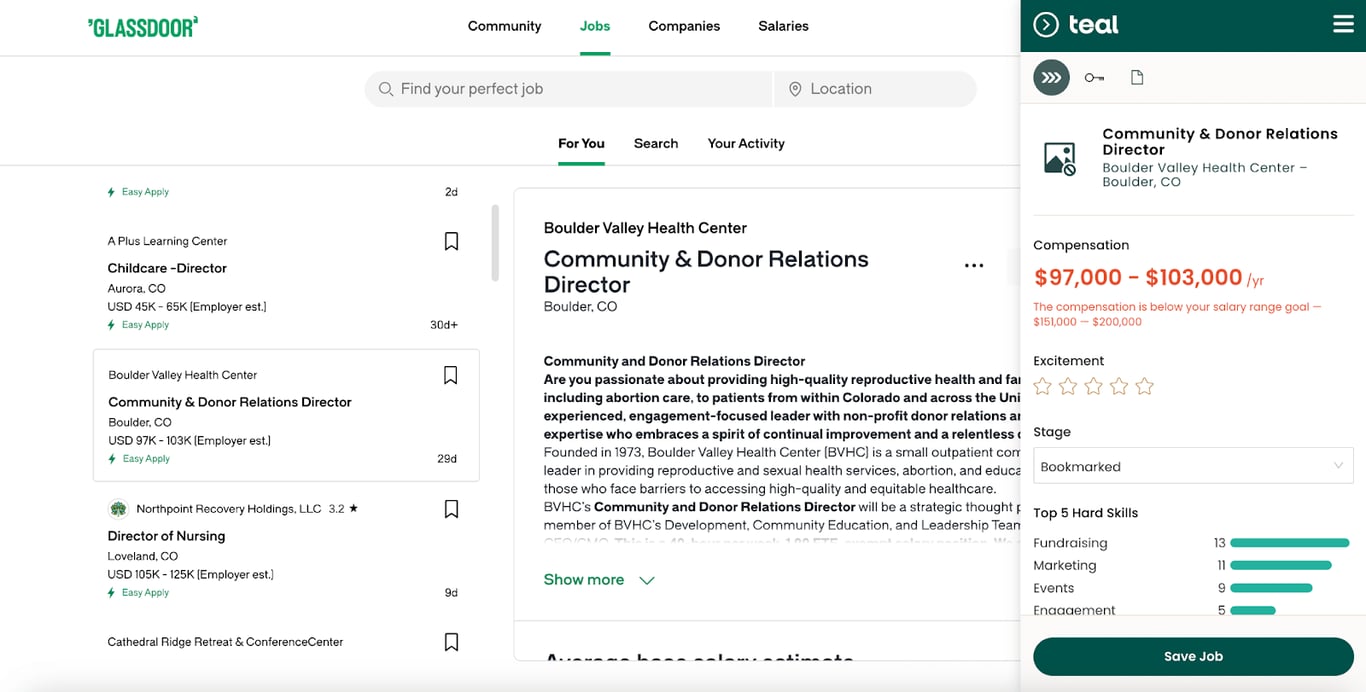The width and height of the screenshot is (1366, 692).
Task: Click the Save Job button
Action: point(1193,656)
